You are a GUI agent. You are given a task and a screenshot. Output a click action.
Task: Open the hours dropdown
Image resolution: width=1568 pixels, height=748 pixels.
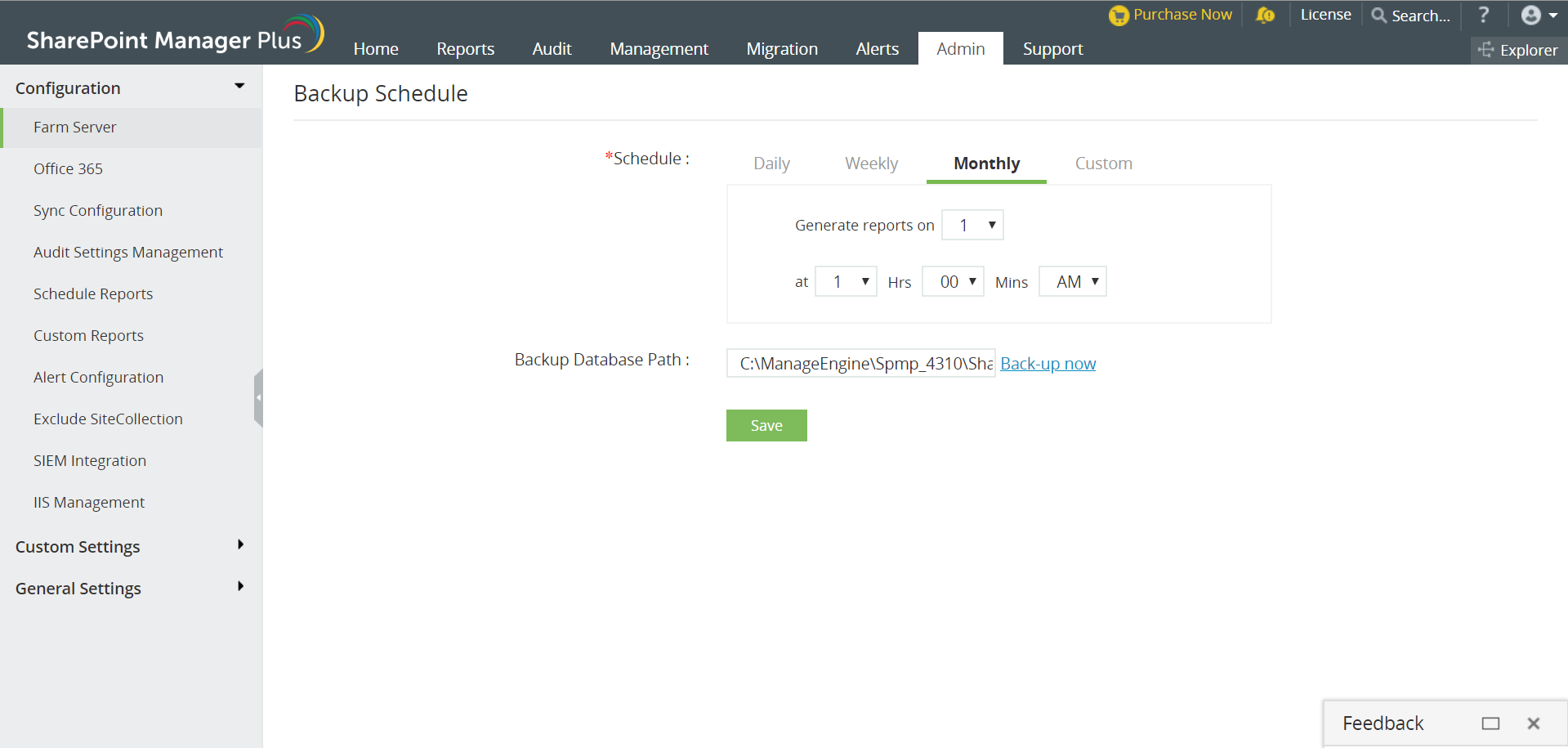(x=846, y=281)
